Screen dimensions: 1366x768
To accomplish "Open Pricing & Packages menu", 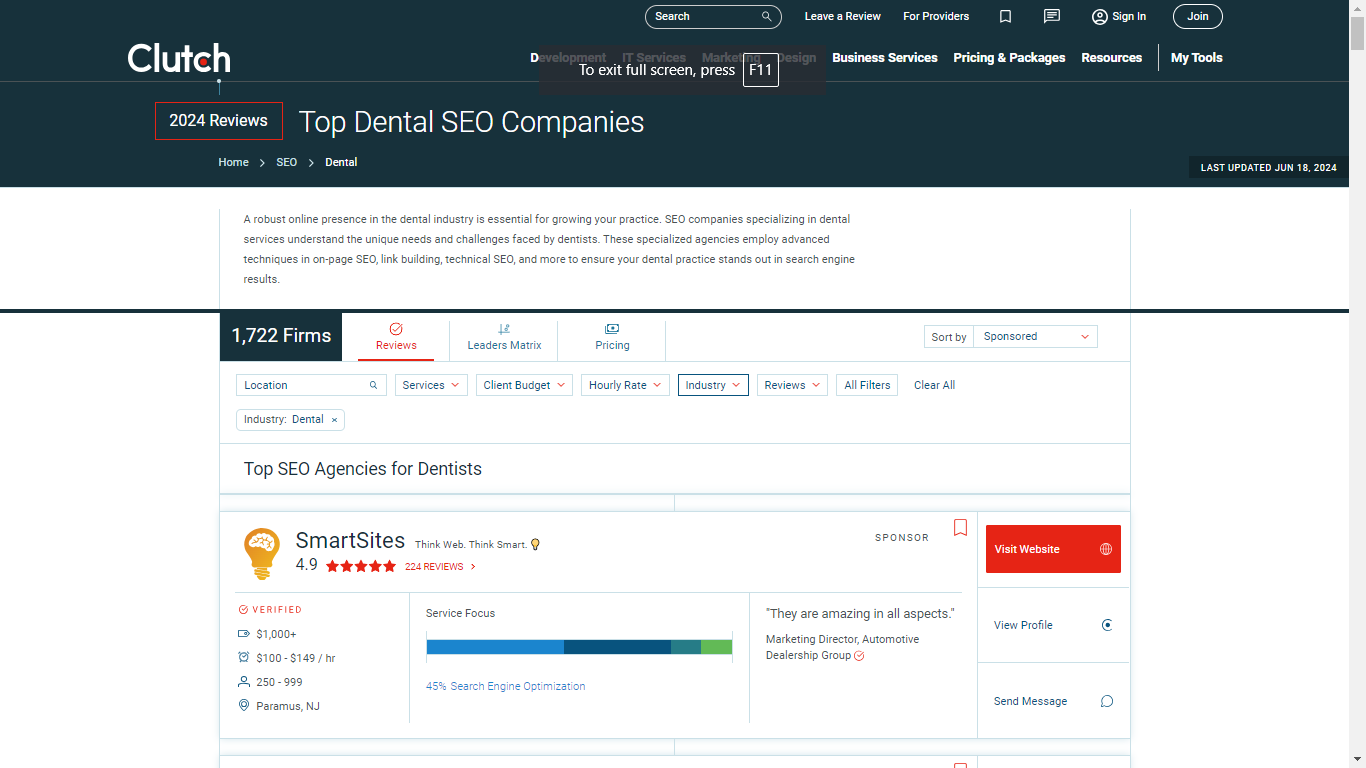I will pyautogui.click(x=1009, y=58).
